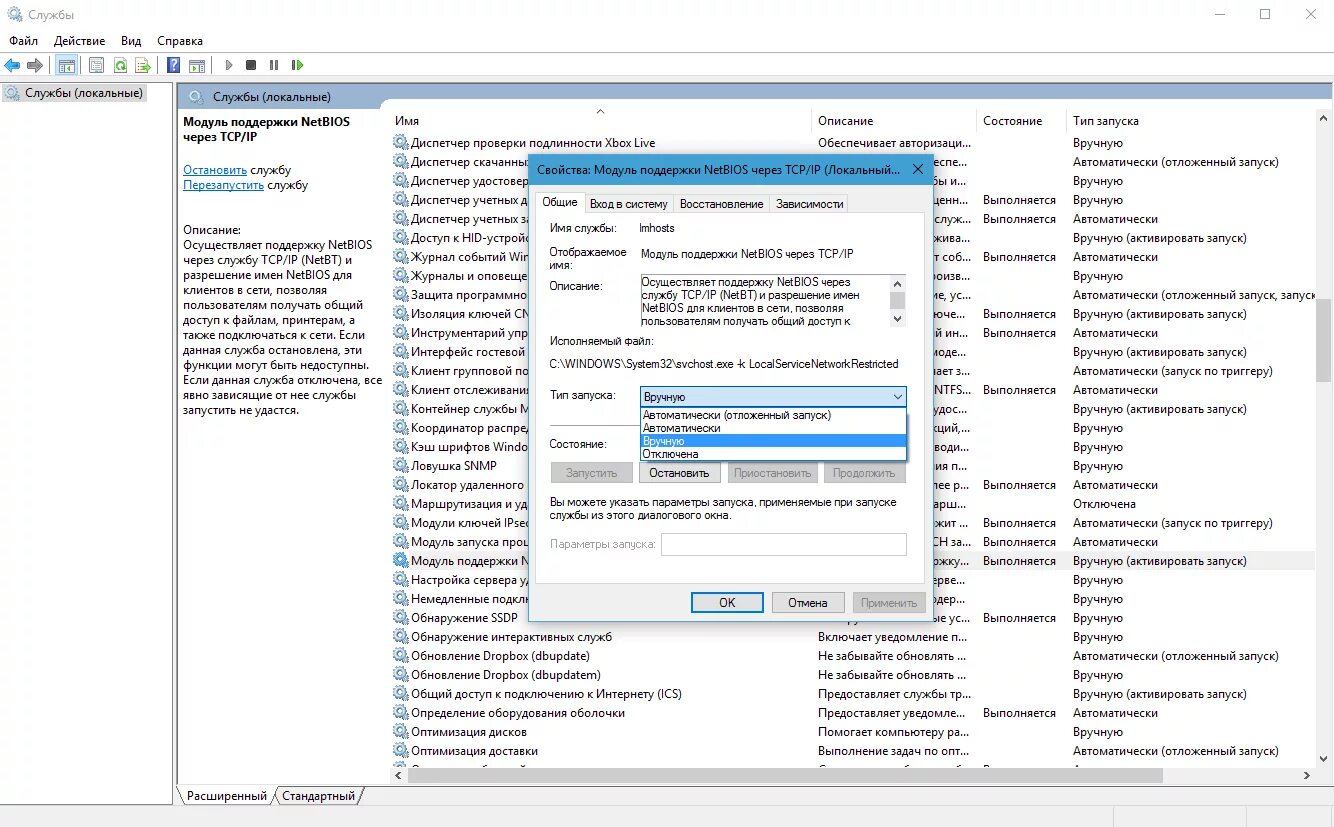This screenshot has height=827, width=1334.
Task: Click the Pause Service icon in toolbar
Action: pyautogui.click(x=274, y=65)
